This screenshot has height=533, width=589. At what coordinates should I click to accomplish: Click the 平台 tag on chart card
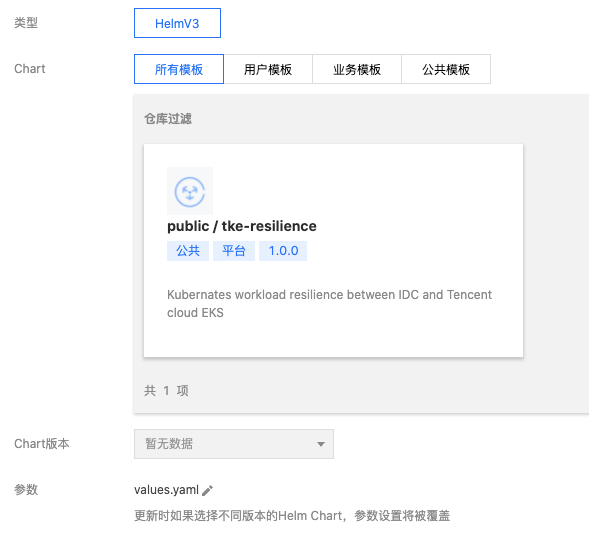[x=234, y=251]
